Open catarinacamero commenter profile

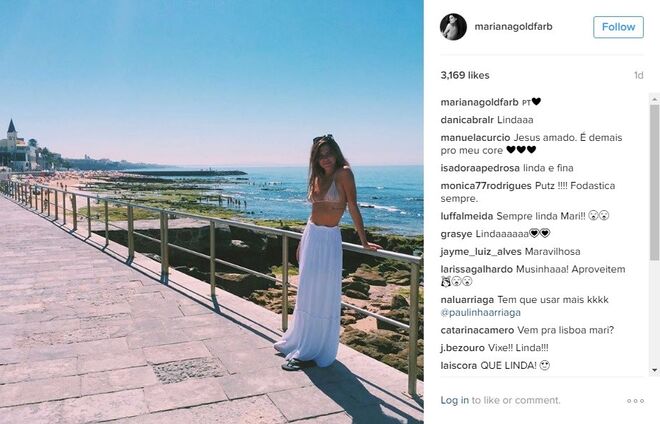tap(477, 330)
